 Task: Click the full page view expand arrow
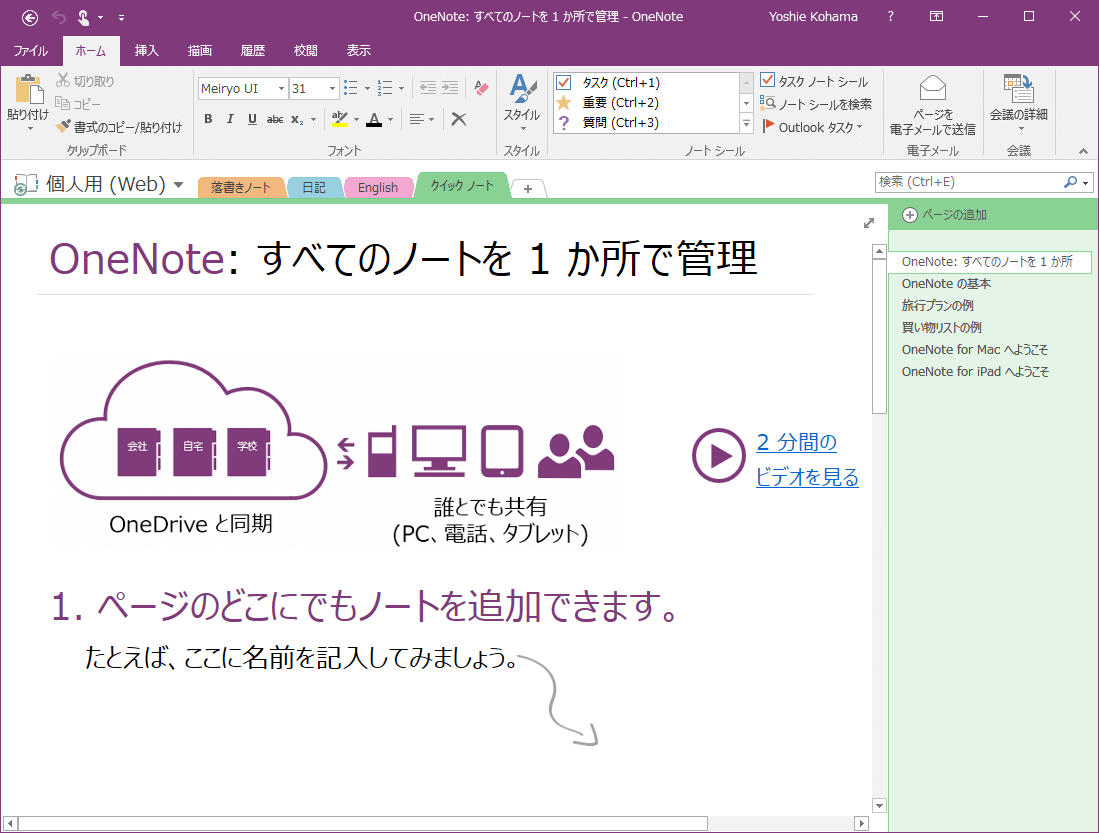coord(869,223)
